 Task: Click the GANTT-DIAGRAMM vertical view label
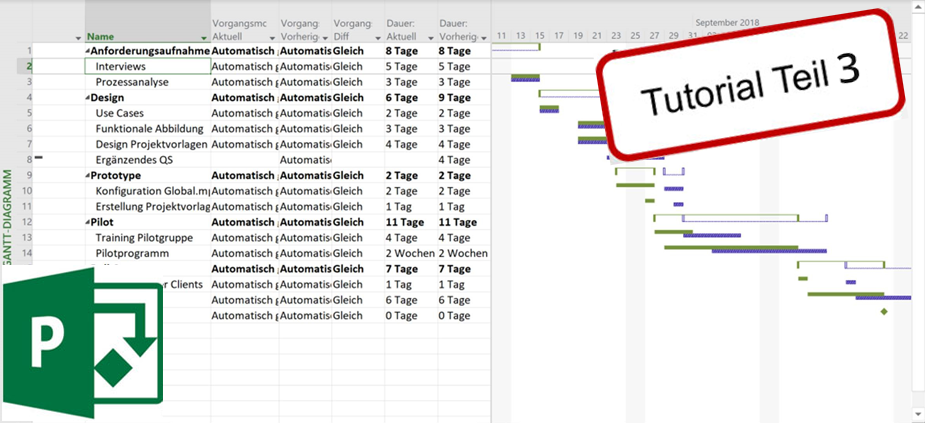click(x=8, y=220)
